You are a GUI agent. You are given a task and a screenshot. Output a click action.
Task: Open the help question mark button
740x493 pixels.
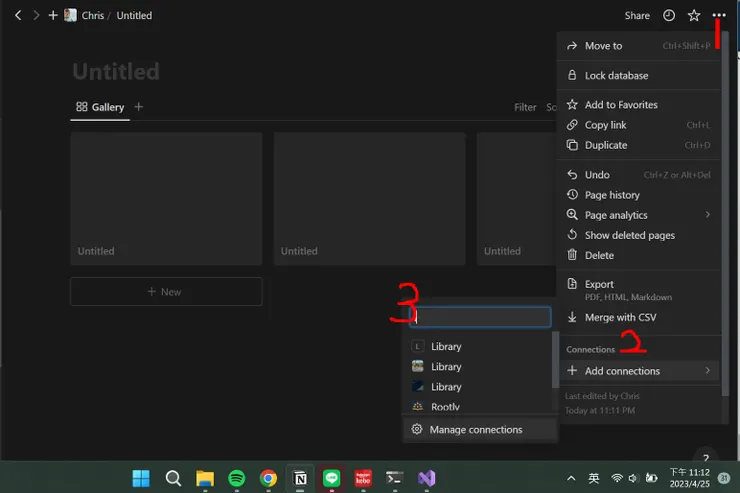705,458
